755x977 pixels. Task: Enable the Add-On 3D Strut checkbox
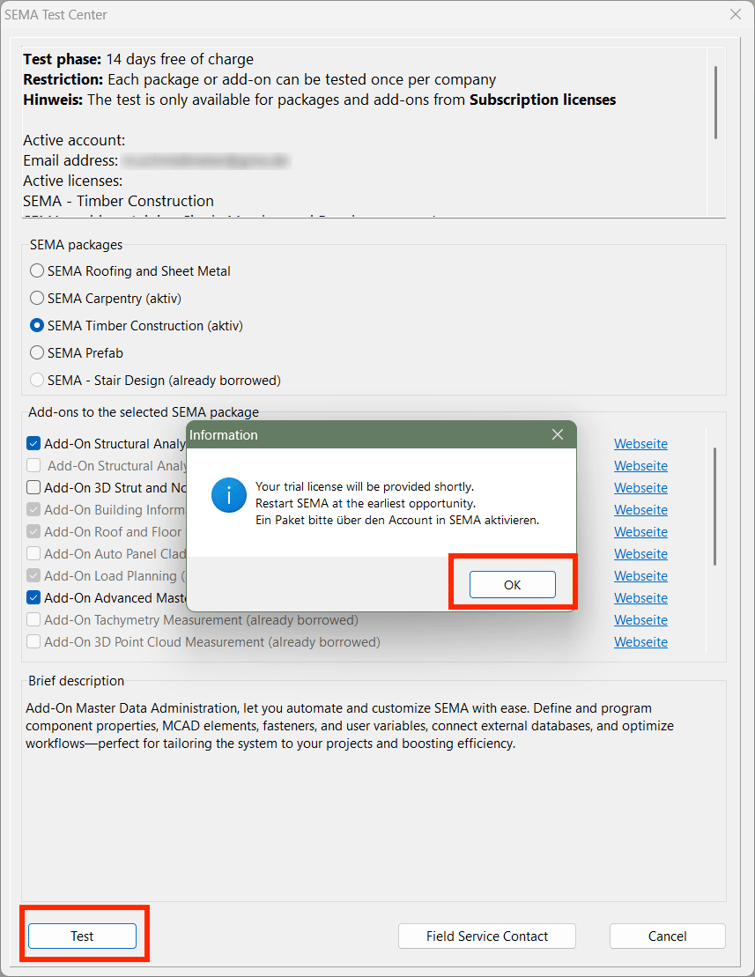coord(34,488)
